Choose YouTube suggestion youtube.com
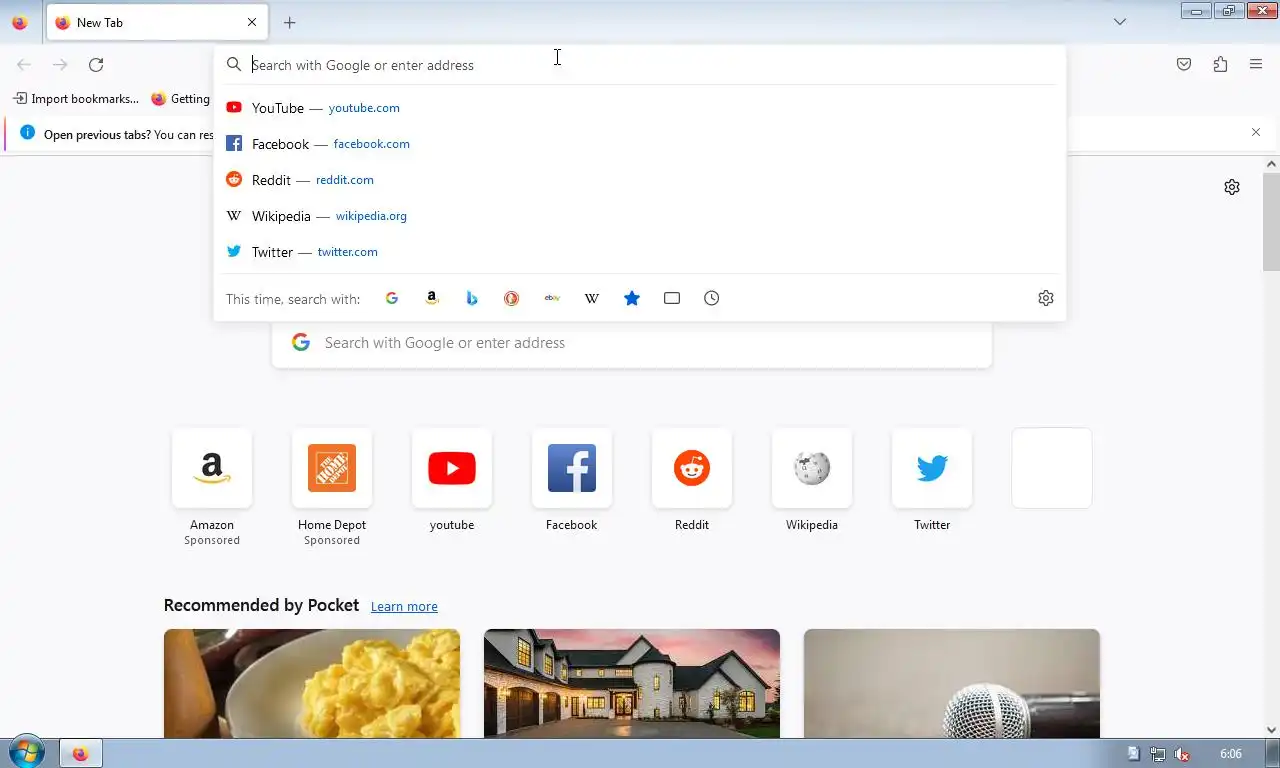1280x768 pixels. [640, 108]
